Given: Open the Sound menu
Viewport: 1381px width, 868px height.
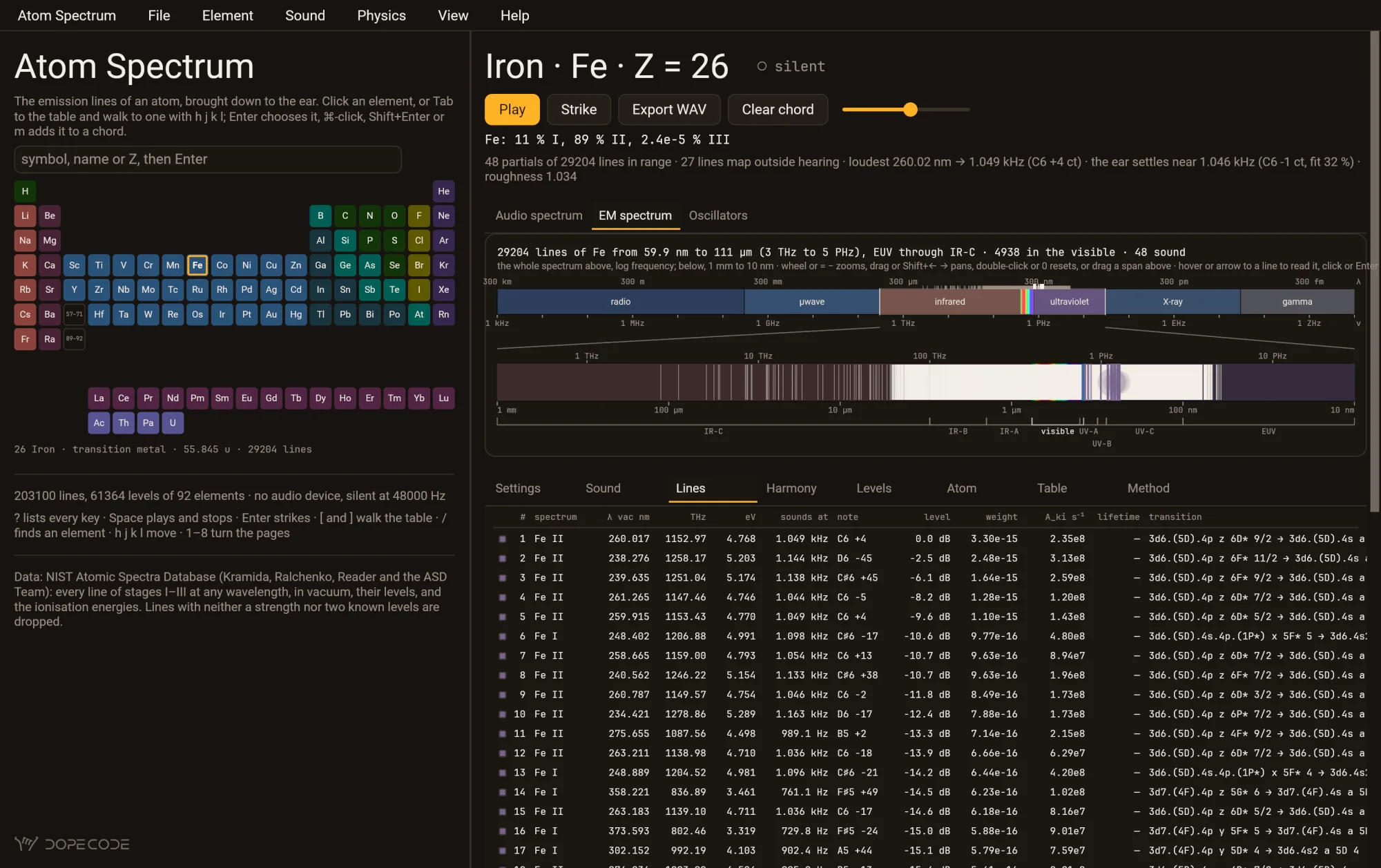Looking at the screenshot, I should 305,15.
